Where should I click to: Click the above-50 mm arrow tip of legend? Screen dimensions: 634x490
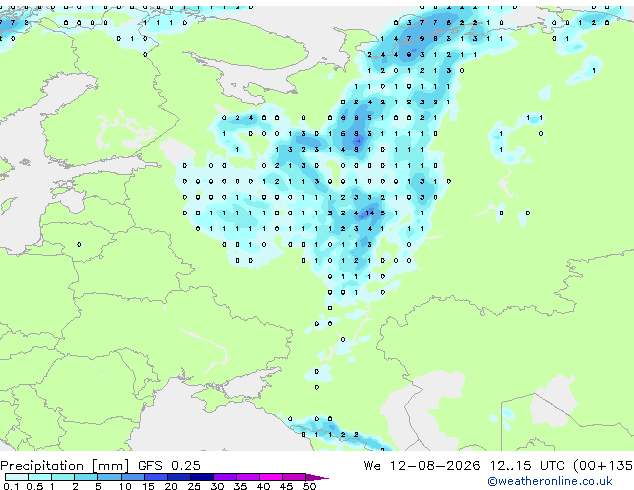click(317, 477)
